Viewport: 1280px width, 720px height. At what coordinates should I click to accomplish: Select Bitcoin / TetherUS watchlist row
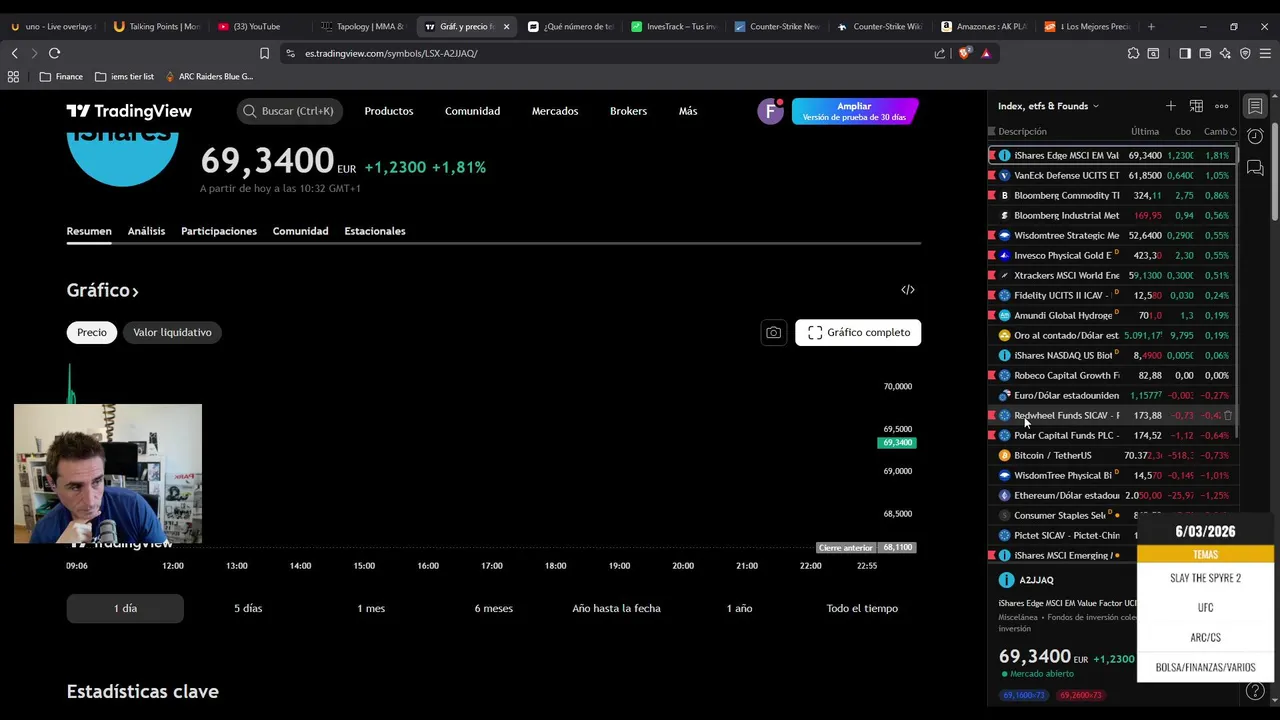[x=1112, y=455]
